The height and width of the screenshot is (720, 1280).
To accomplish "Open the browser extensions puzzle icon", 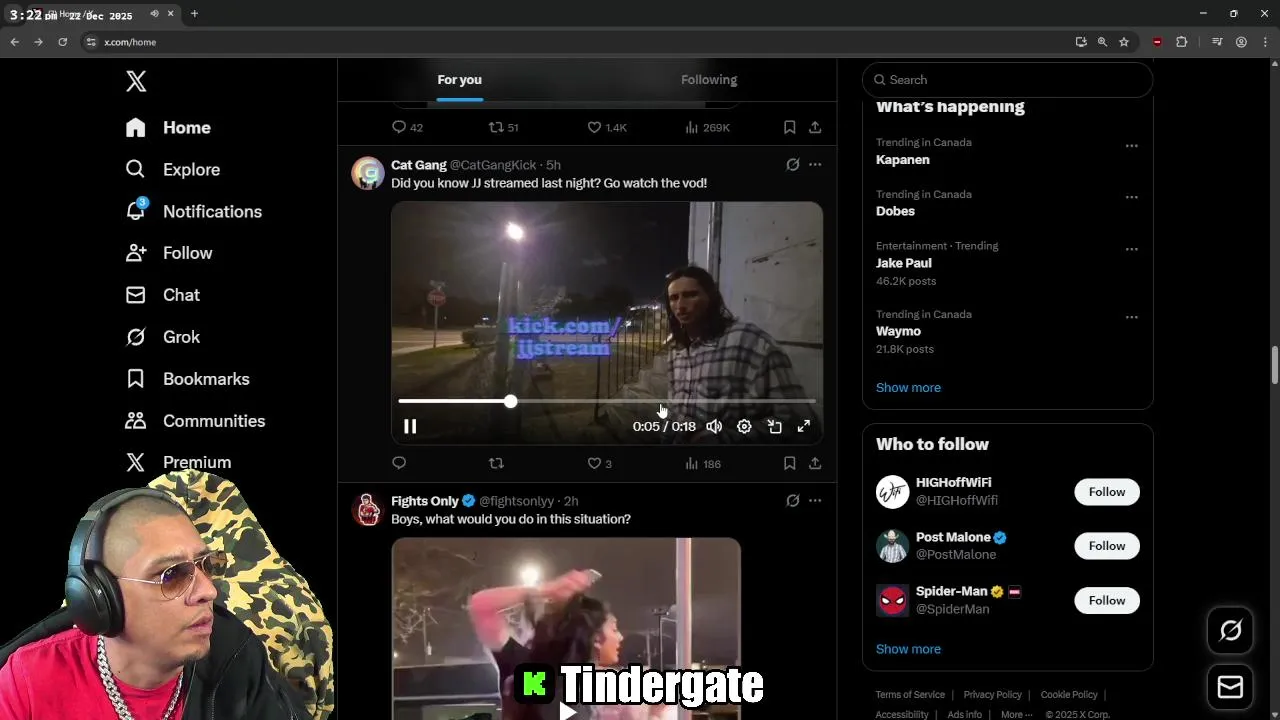I will click(x=1181, y=42).
